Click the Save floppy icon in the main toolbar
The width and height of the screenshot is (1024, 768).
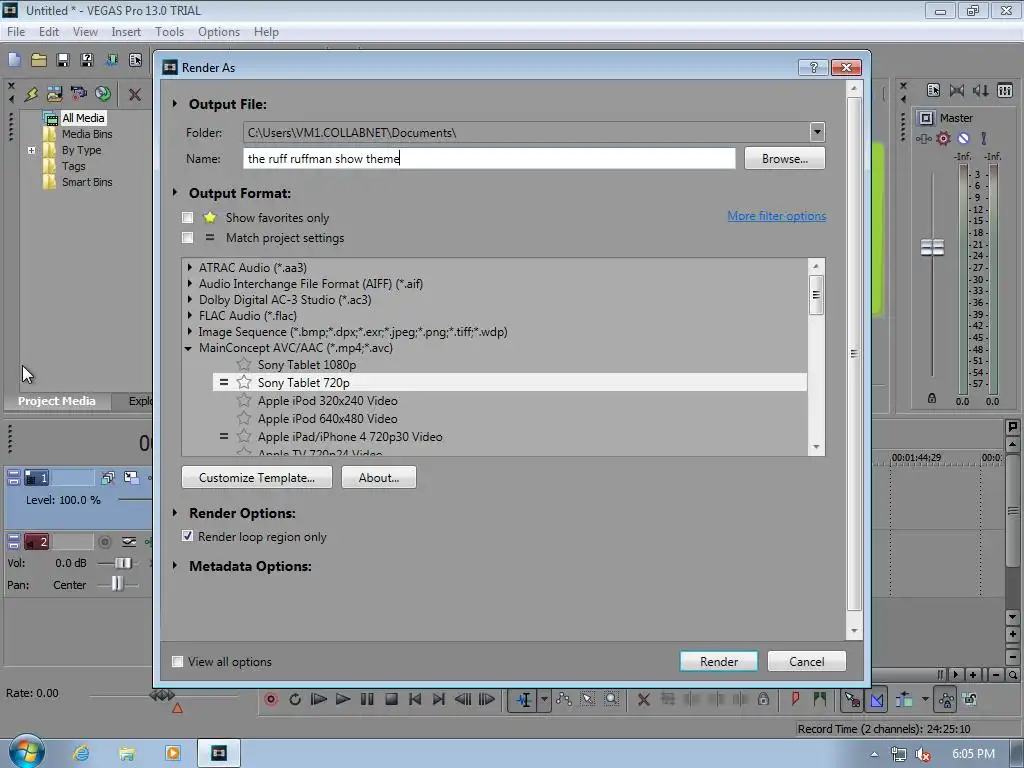(63, 60)
